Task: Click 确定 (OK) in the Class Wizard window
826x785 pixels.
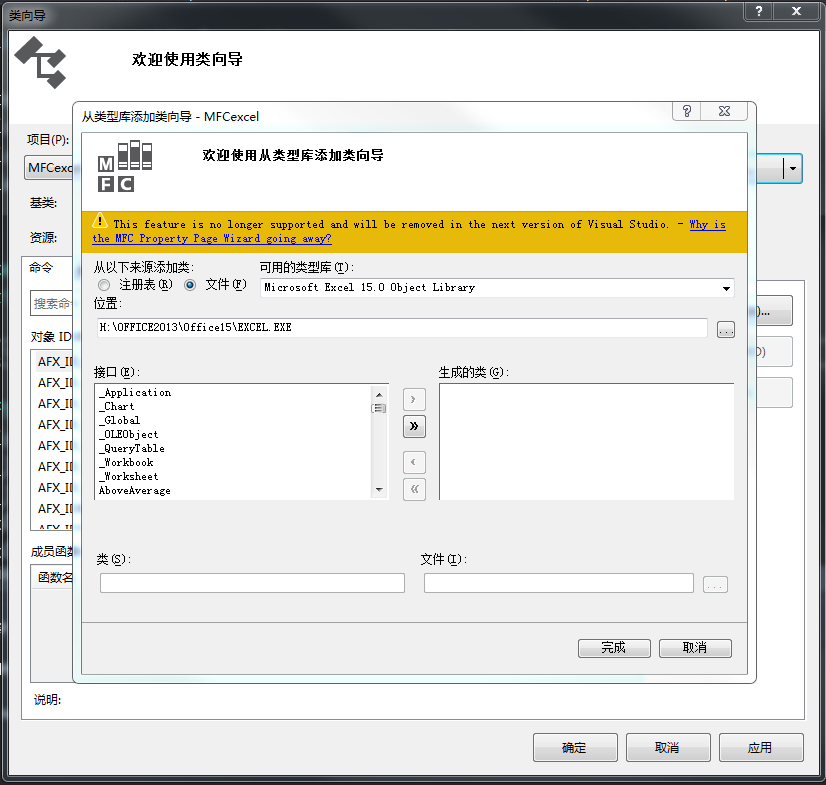Action: [x=575, y=748]
